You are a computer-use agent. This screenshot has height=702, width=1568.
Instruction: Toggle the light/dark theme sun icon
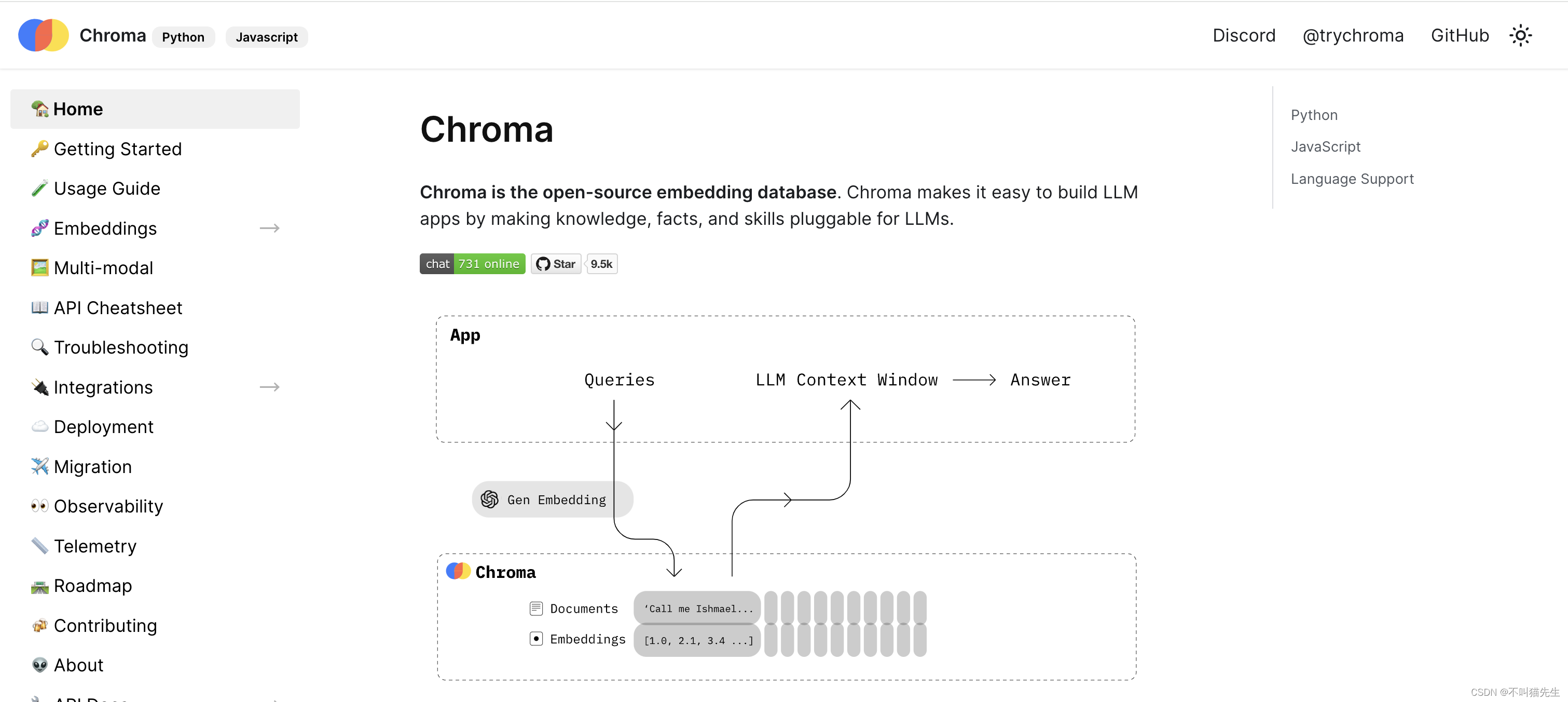(x=1520, y=35)
